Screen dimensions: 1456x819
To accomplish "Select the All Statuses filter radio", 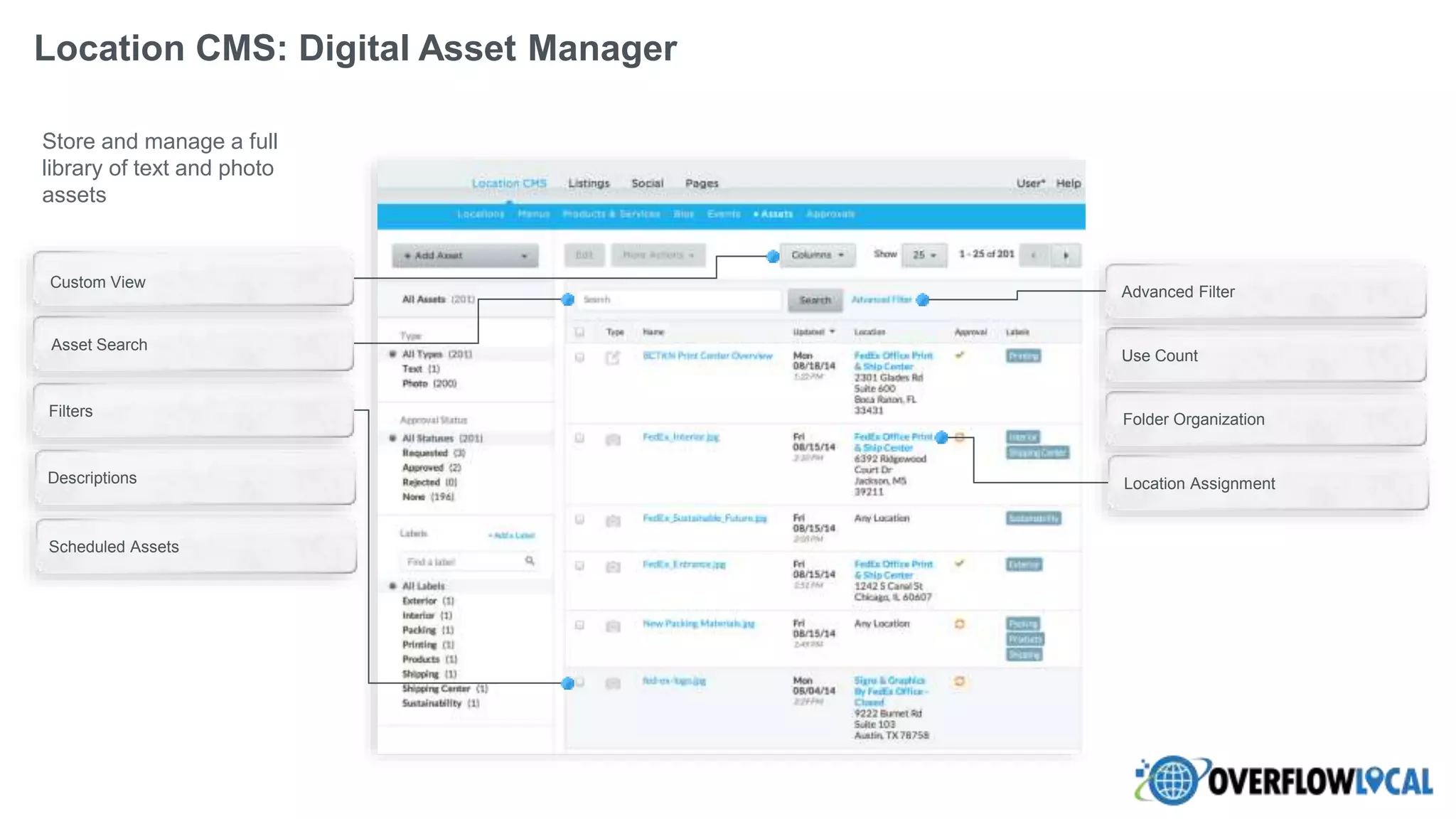I will (392, 438).
